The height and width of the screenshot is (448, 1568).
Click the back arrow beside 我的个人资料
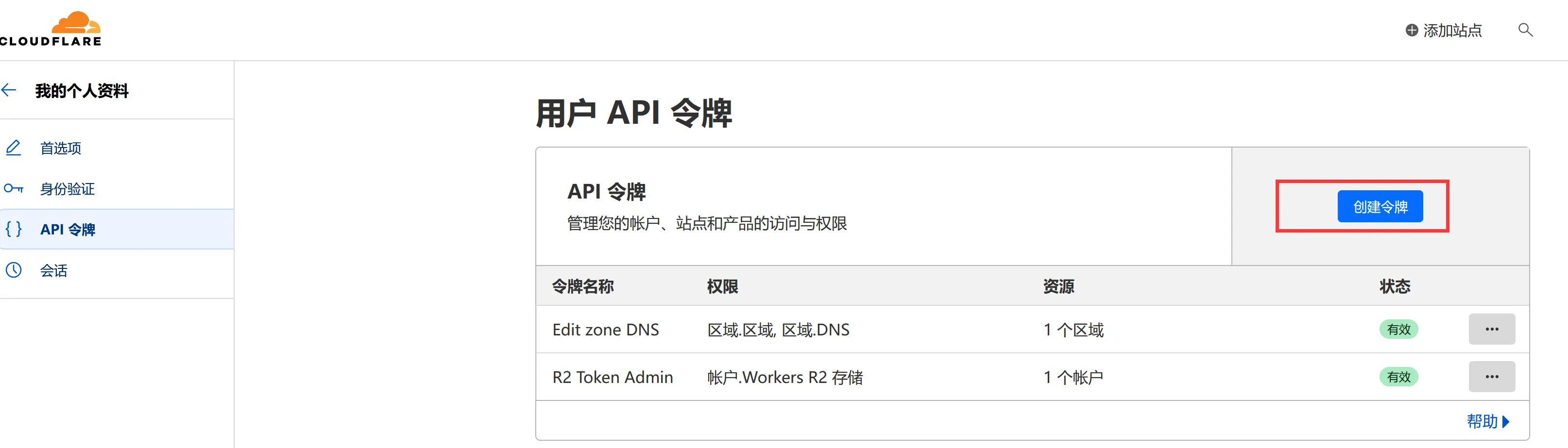coord(9,91)
